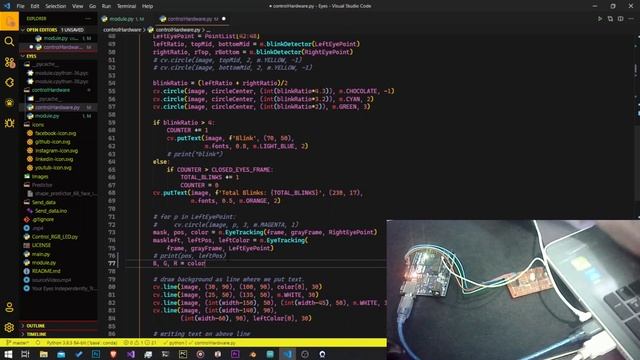
Task: Click the Open Changes icon in editor toolbar
Action: [610, 19]
